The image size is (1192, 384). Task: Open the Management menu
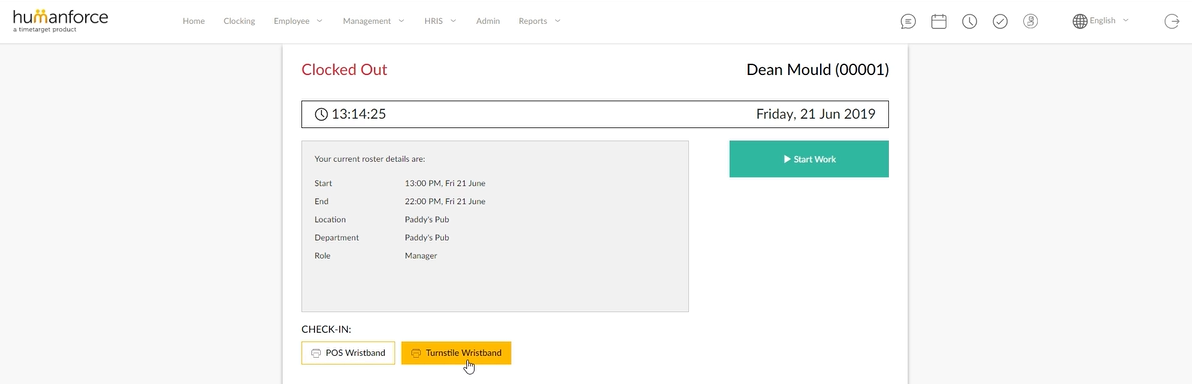(367, 21)
